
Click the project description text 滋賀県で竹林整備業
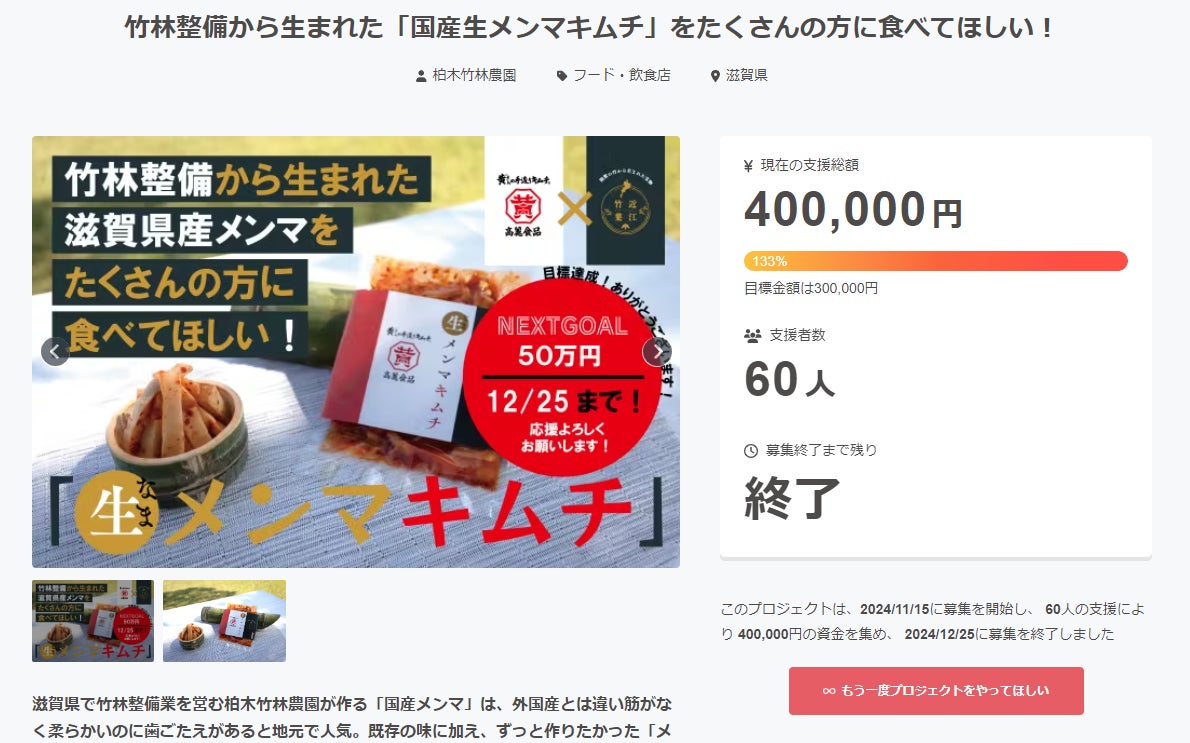coord(352,717)
